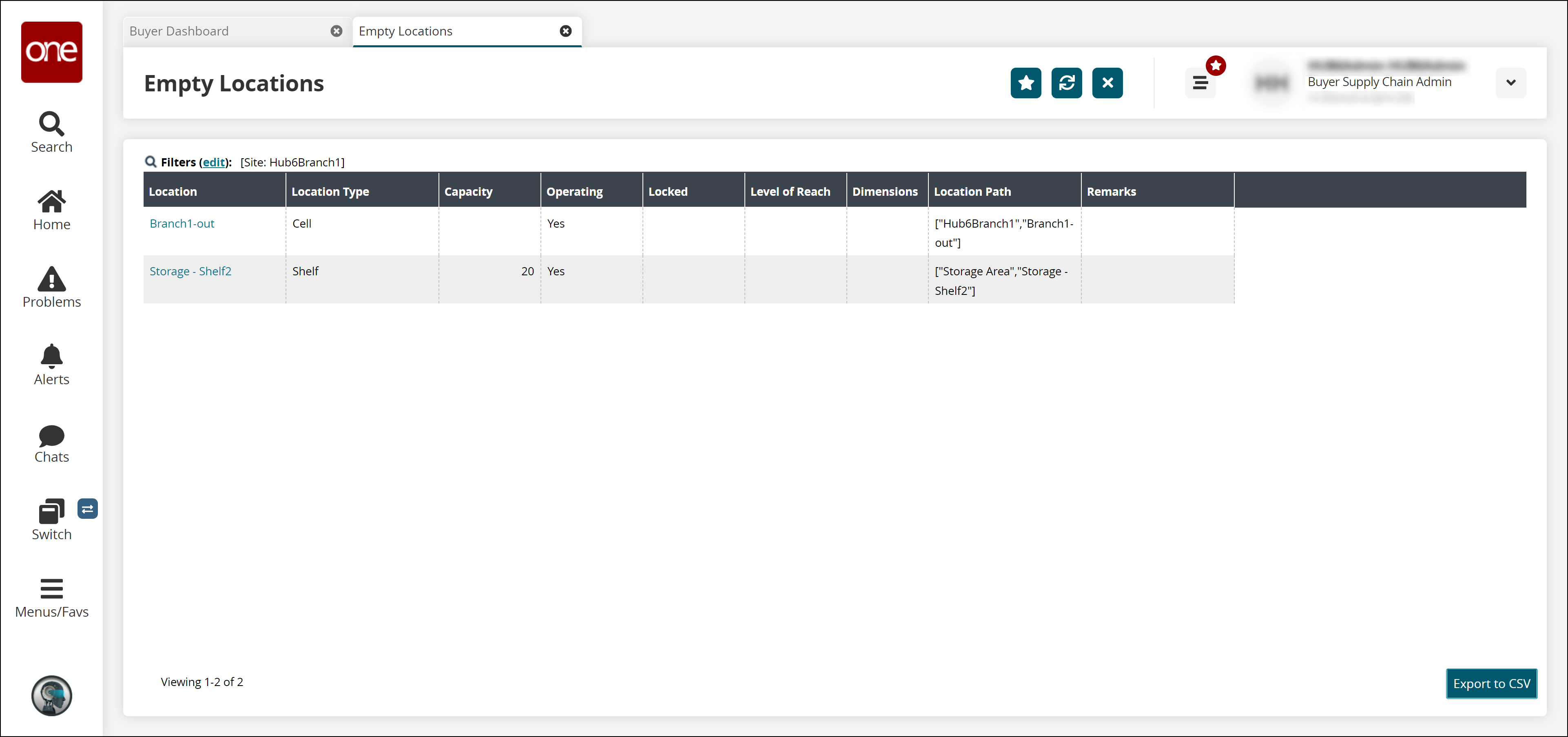
Task: Switch to the Buyer Dashboard tab
Action: point(179,31)
